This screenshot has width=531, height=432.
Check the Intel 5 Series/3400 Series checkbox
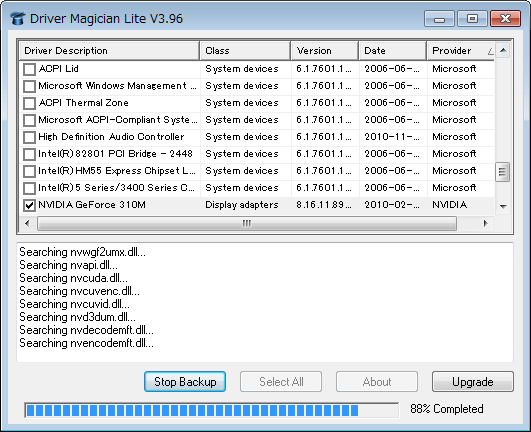[29, 188]
